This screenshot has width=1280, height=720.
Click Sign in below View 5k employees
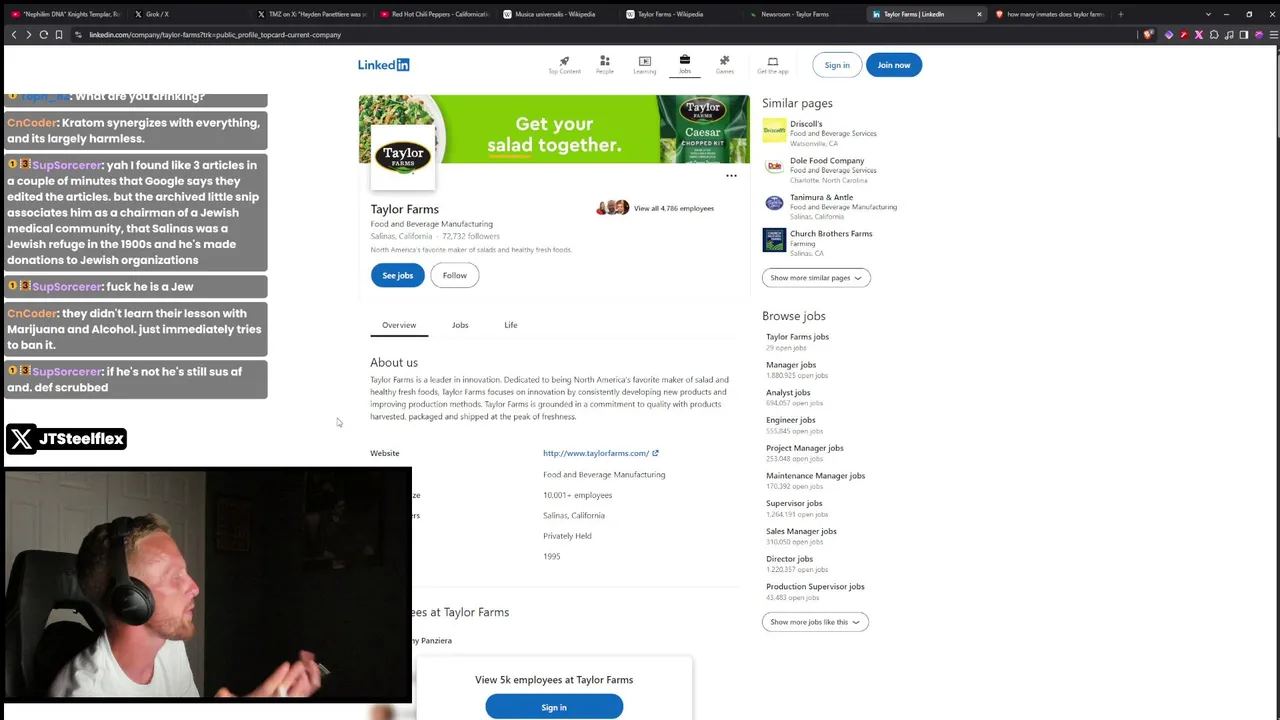554,707
